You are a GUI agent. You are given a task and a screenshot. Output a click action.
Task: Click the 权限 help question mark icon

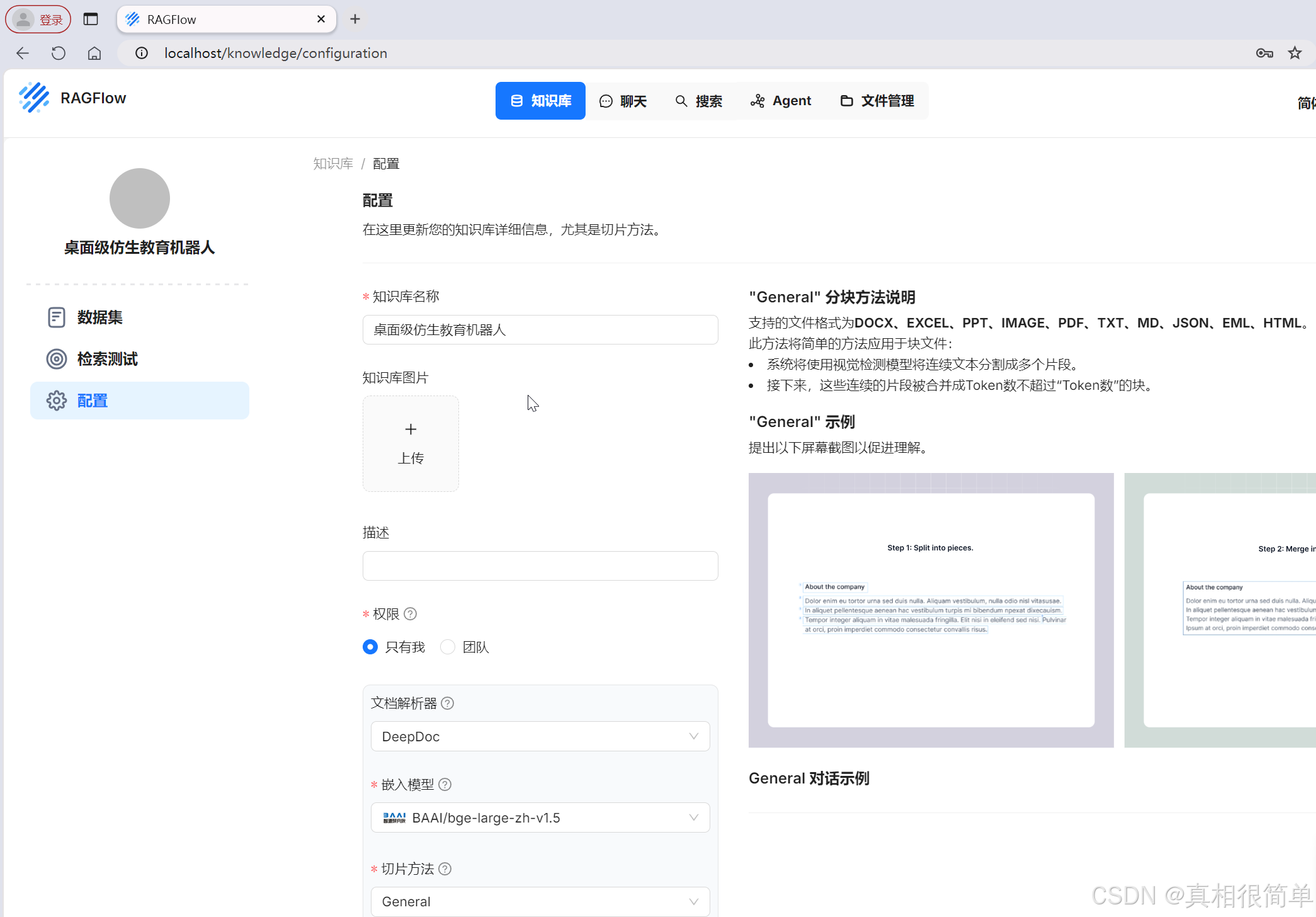(x=411, y=613)
